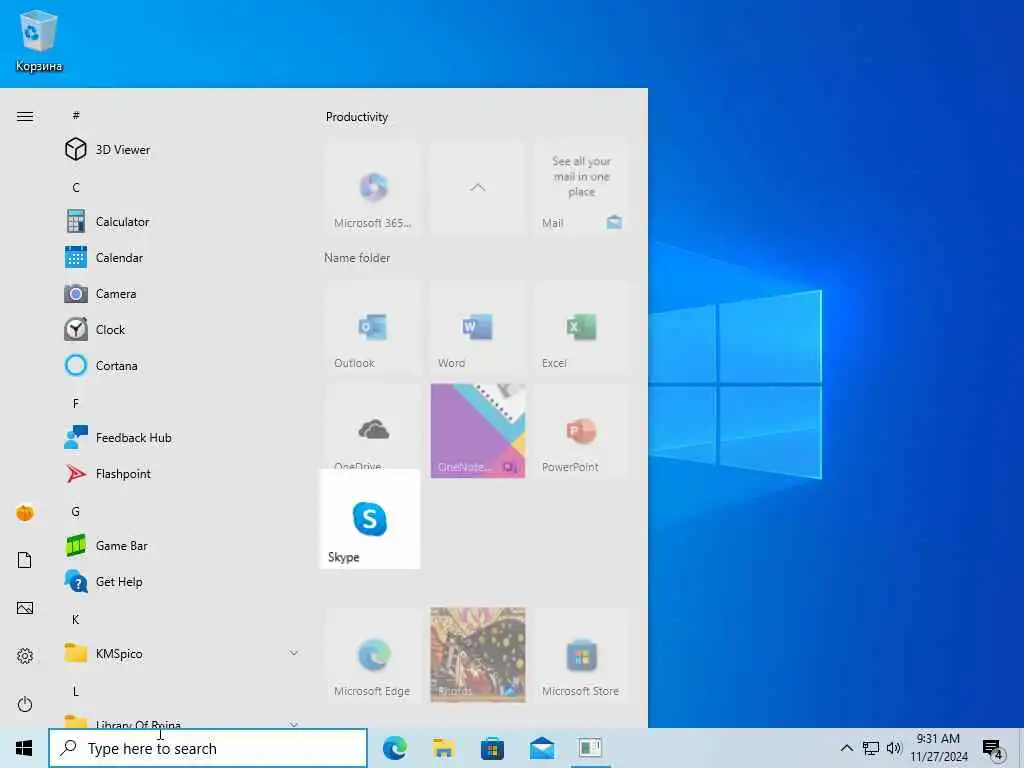Open the OneNote tile
This screenshot has width=1024, height=768.
pyautogui.click(x=477, y=431)
